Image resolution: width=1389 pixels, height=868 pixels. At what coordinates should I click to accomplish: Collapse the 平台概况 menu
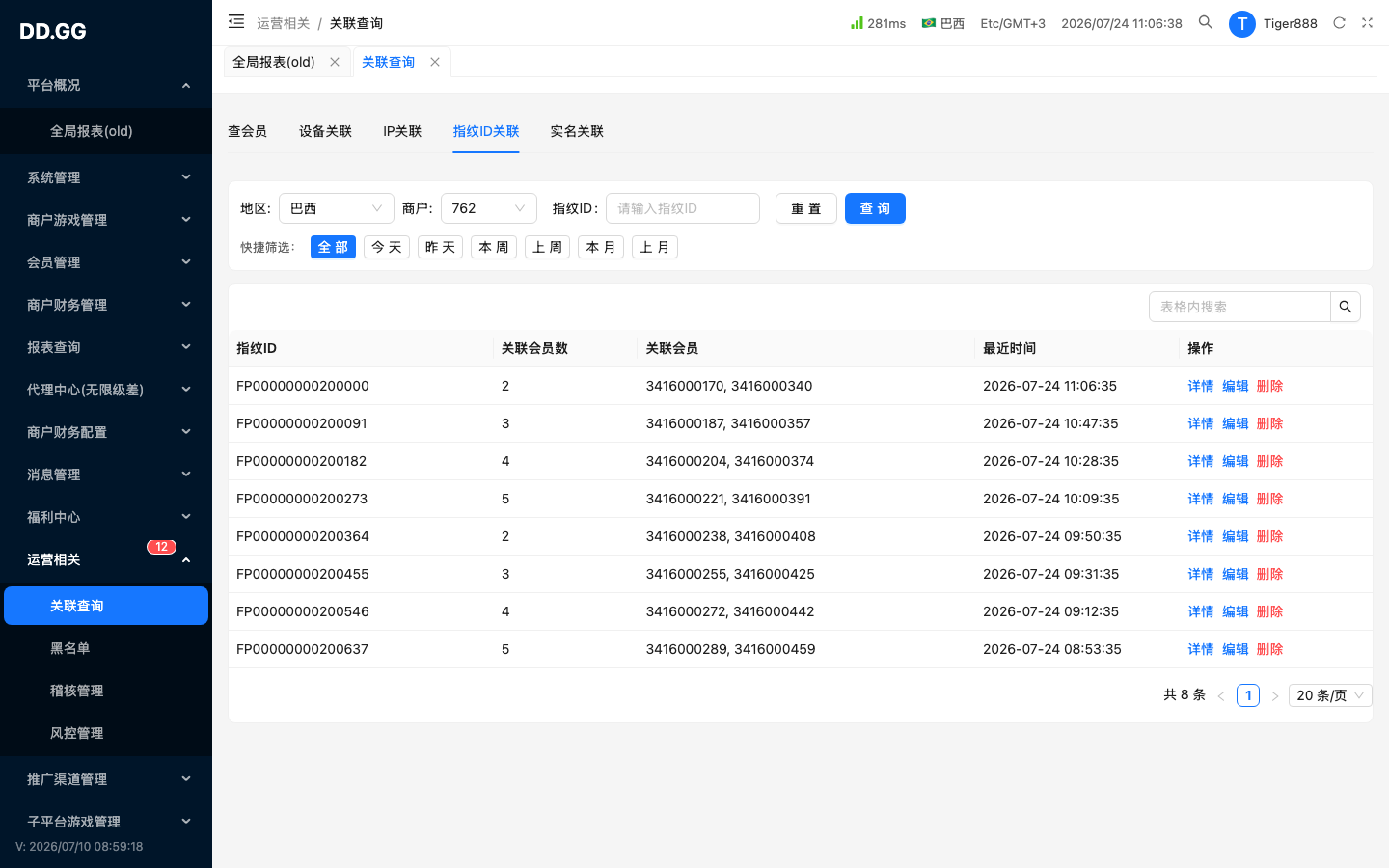pyautogui.click(x=106, y=85)
